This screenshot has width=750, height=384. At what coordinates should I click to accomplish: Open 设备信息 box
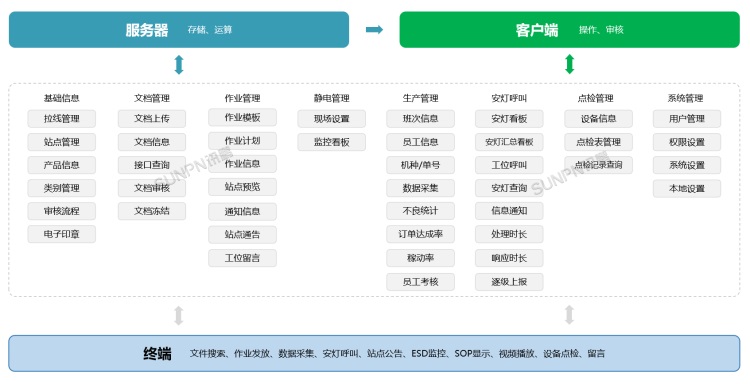598,119
